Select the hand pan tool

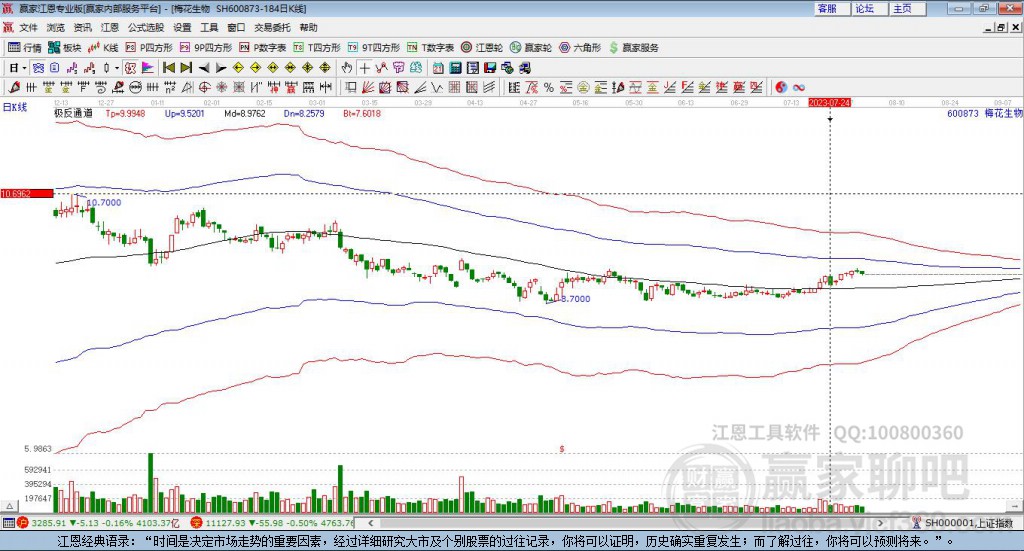[x=347, y=68]
